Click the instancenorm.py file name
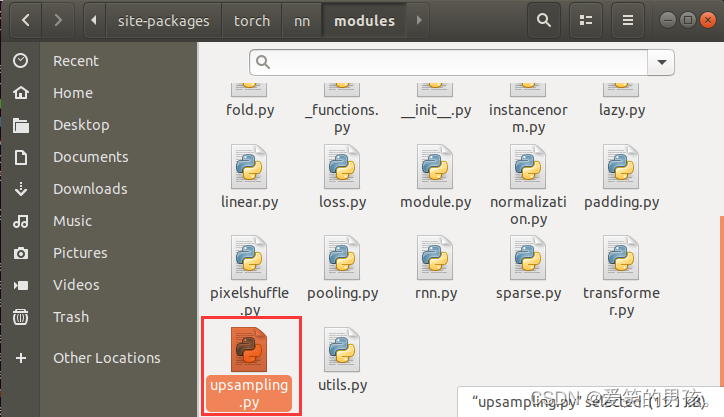Screen dimensions: 724x417 [528, 118]
